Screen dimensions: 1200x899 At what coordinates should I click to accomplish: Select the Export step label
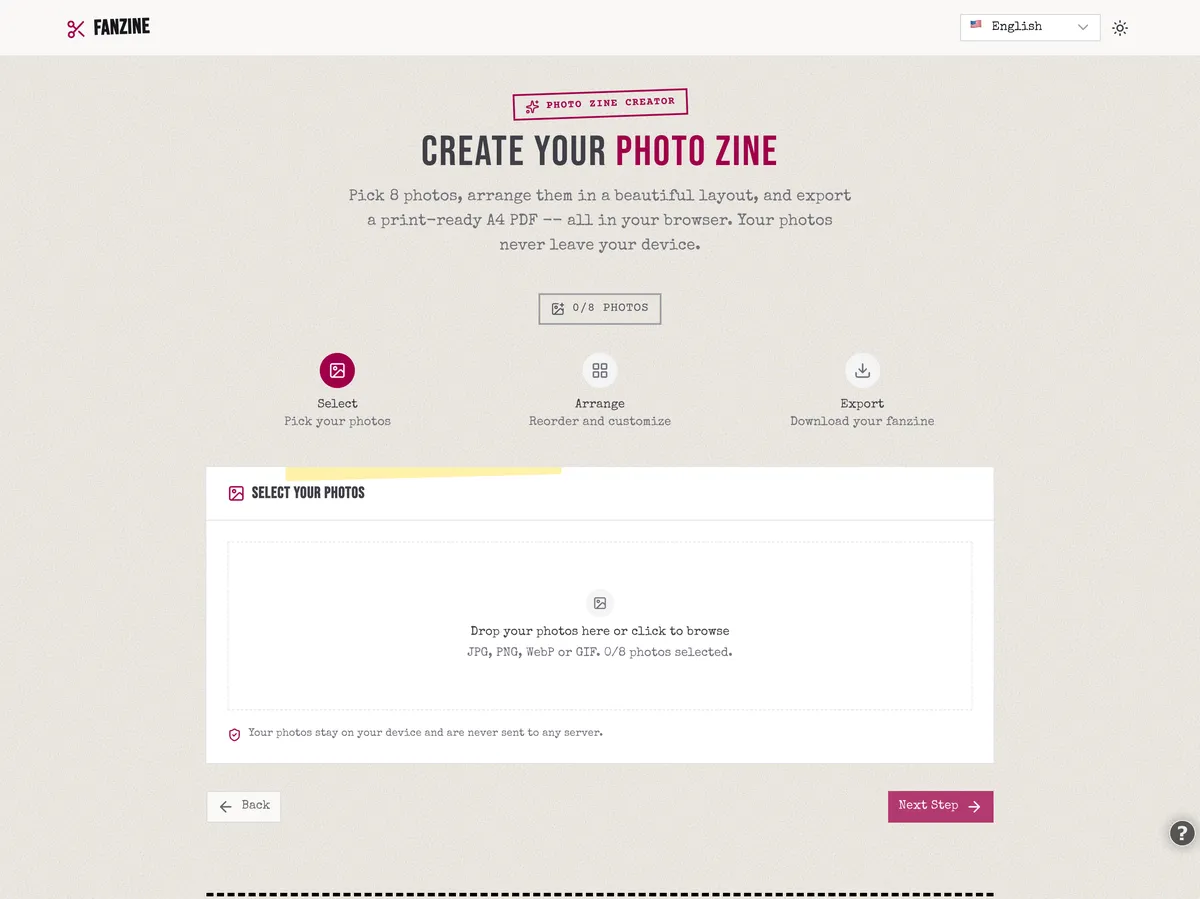coord(862,404)
